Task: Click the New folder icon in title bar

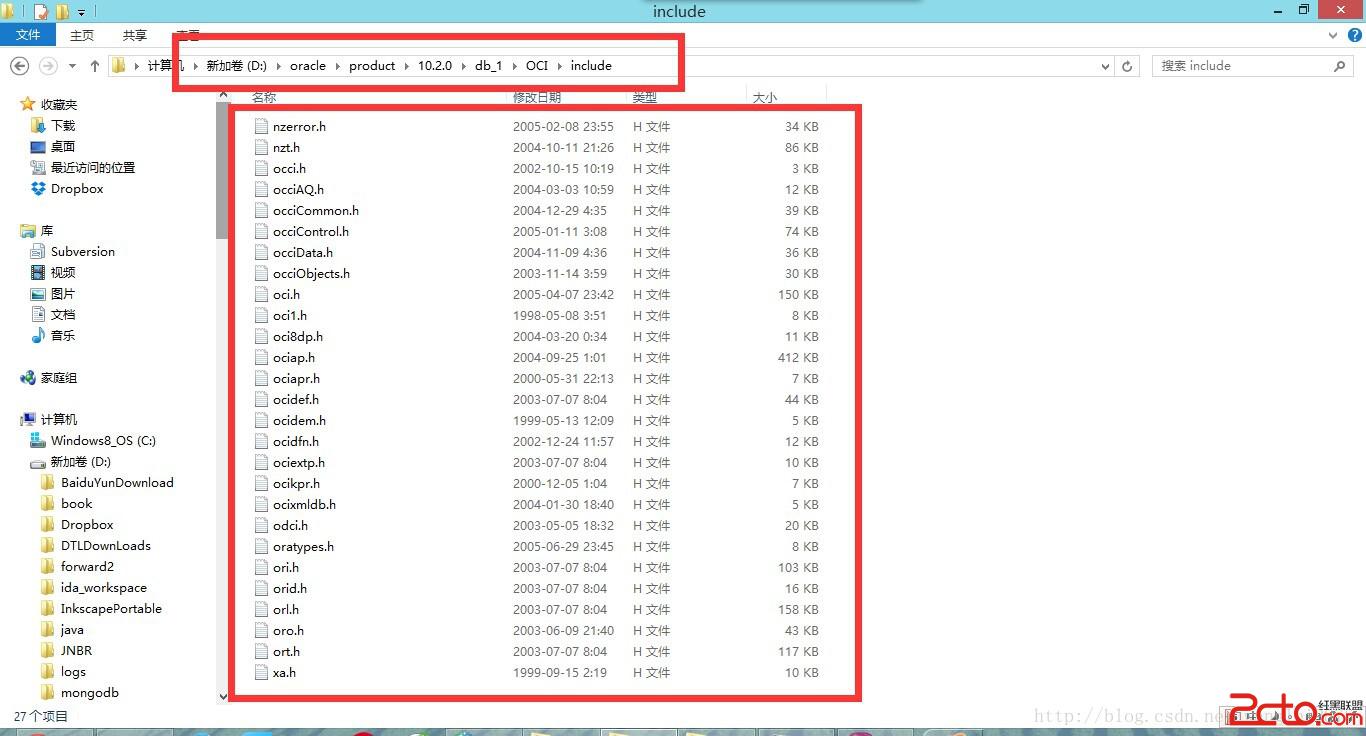Action: pos(62,12)
